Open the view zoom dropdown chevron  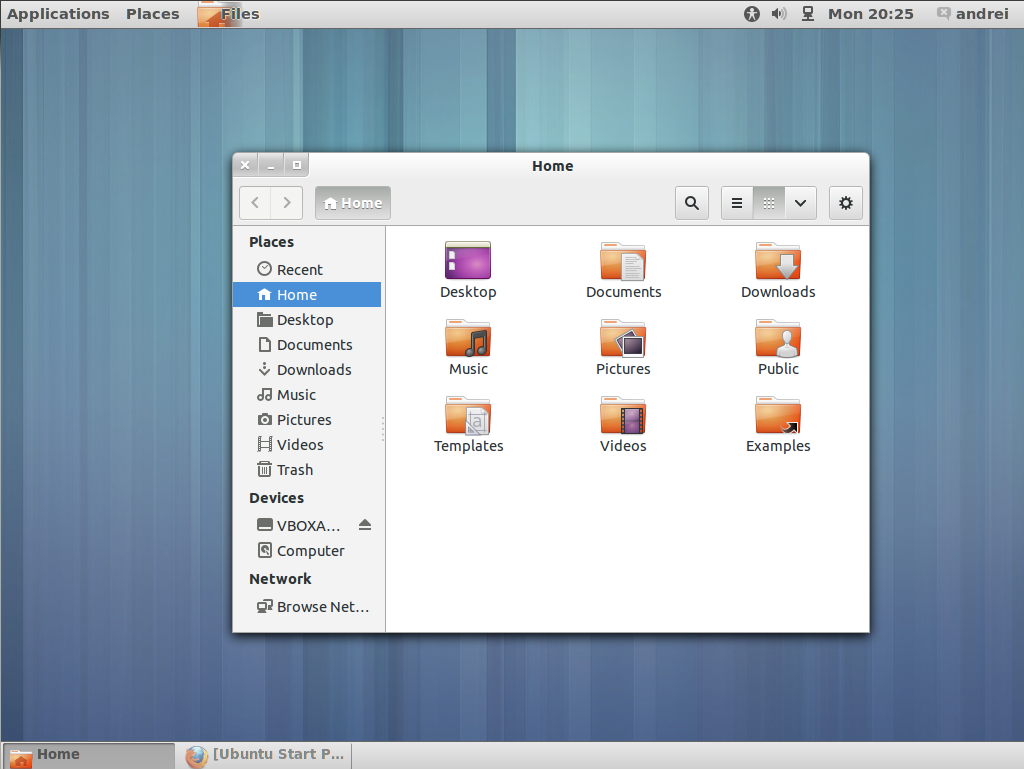coord(800,202)
